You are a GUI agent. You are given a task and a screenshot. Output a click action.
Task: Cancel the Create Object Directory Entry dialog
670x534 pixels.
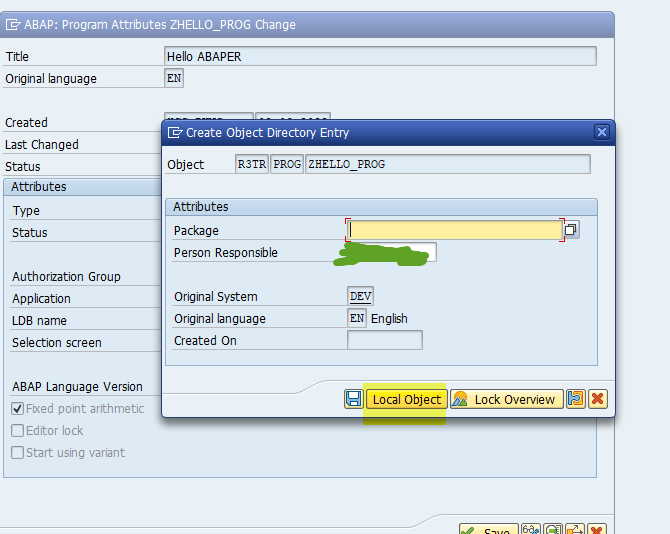click(598, 399)
